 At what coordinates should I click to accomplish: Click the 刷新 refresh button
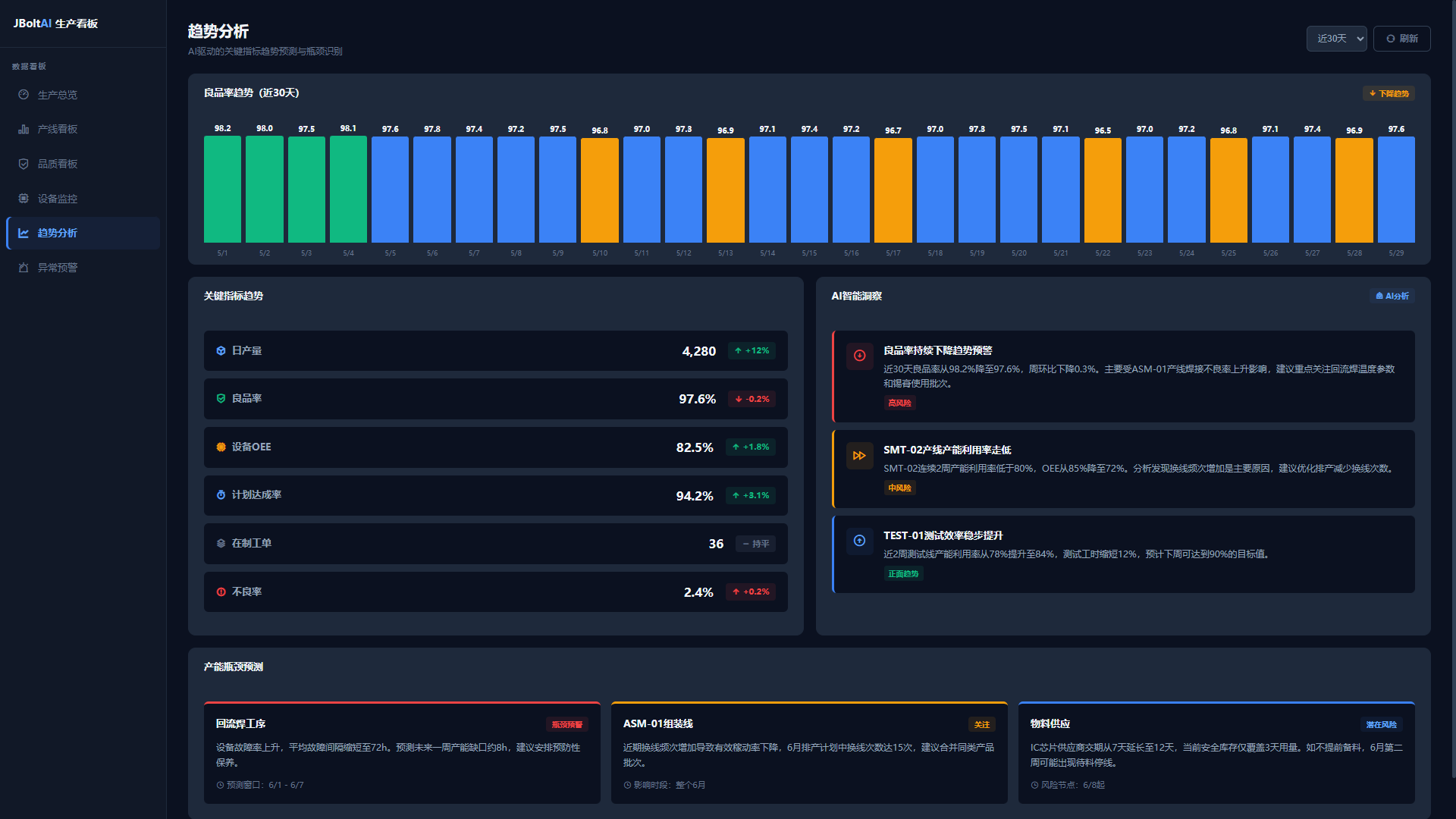click(1401, 39)
